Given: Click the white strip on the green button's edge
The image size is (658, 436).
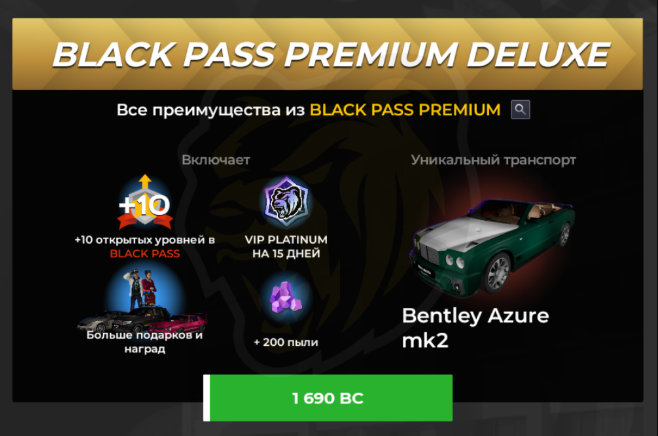Looking at the screenshot, I should tap(206, 398).
